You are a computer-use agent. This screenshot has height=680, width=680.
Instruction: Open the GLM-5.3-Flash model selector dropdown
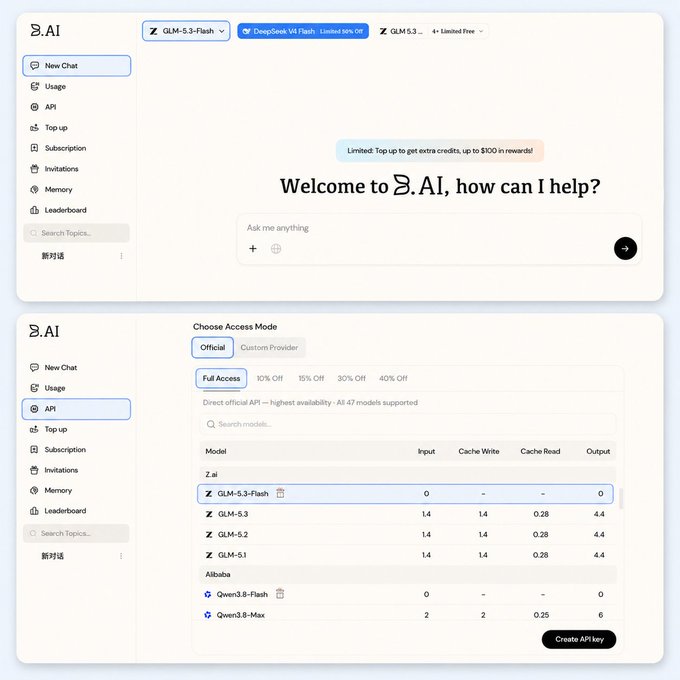tap(186, 31)
